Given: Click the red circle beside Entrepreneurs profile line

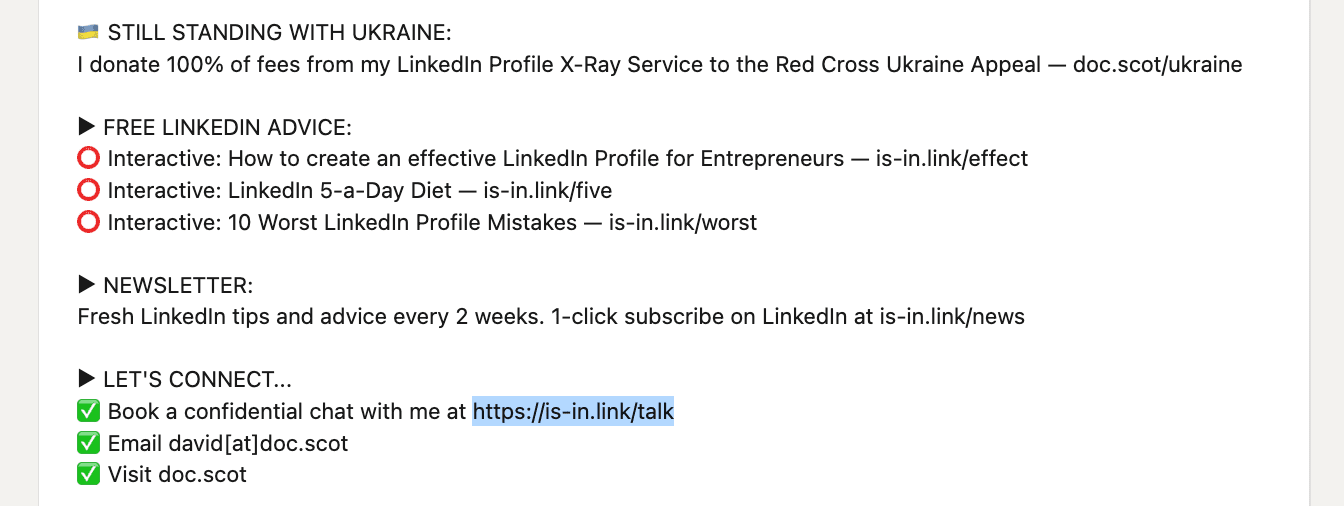Looking at the screenshot, I should [x=88, y=159].
